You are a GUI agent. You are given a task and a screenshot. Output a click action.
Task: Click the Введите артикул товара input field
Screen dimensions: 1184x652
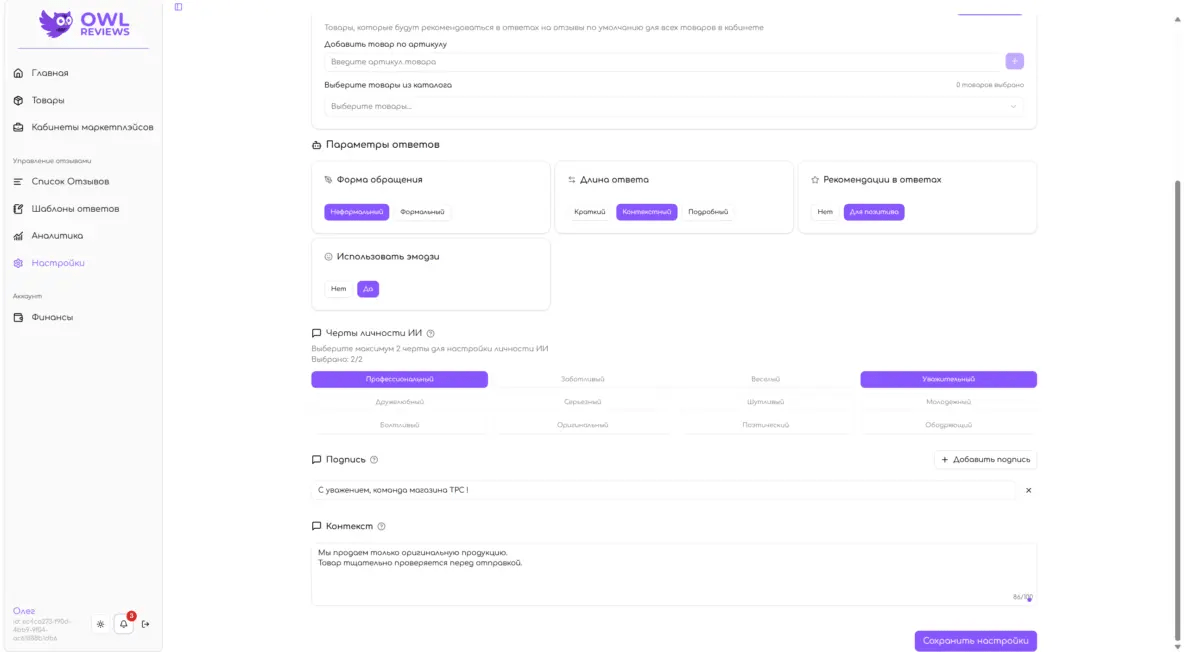pyautogui.click(x=660, y=62)
